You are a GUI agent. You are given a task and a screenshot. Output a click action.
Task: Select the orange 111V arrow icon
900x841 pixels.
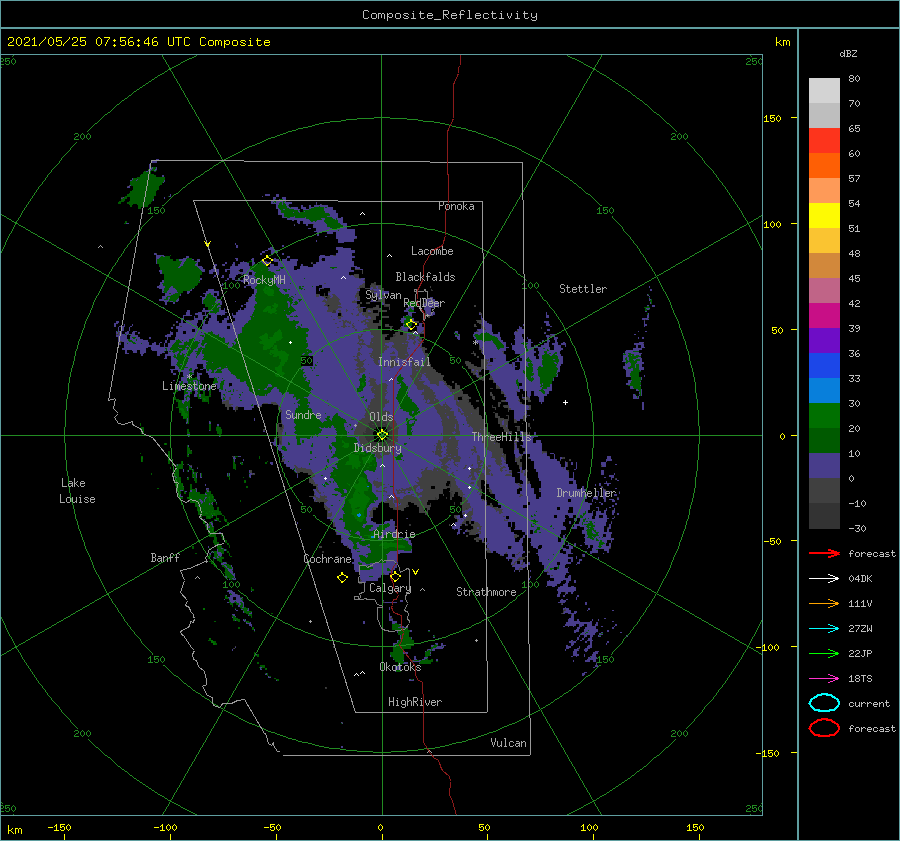[x=824, y=603]
